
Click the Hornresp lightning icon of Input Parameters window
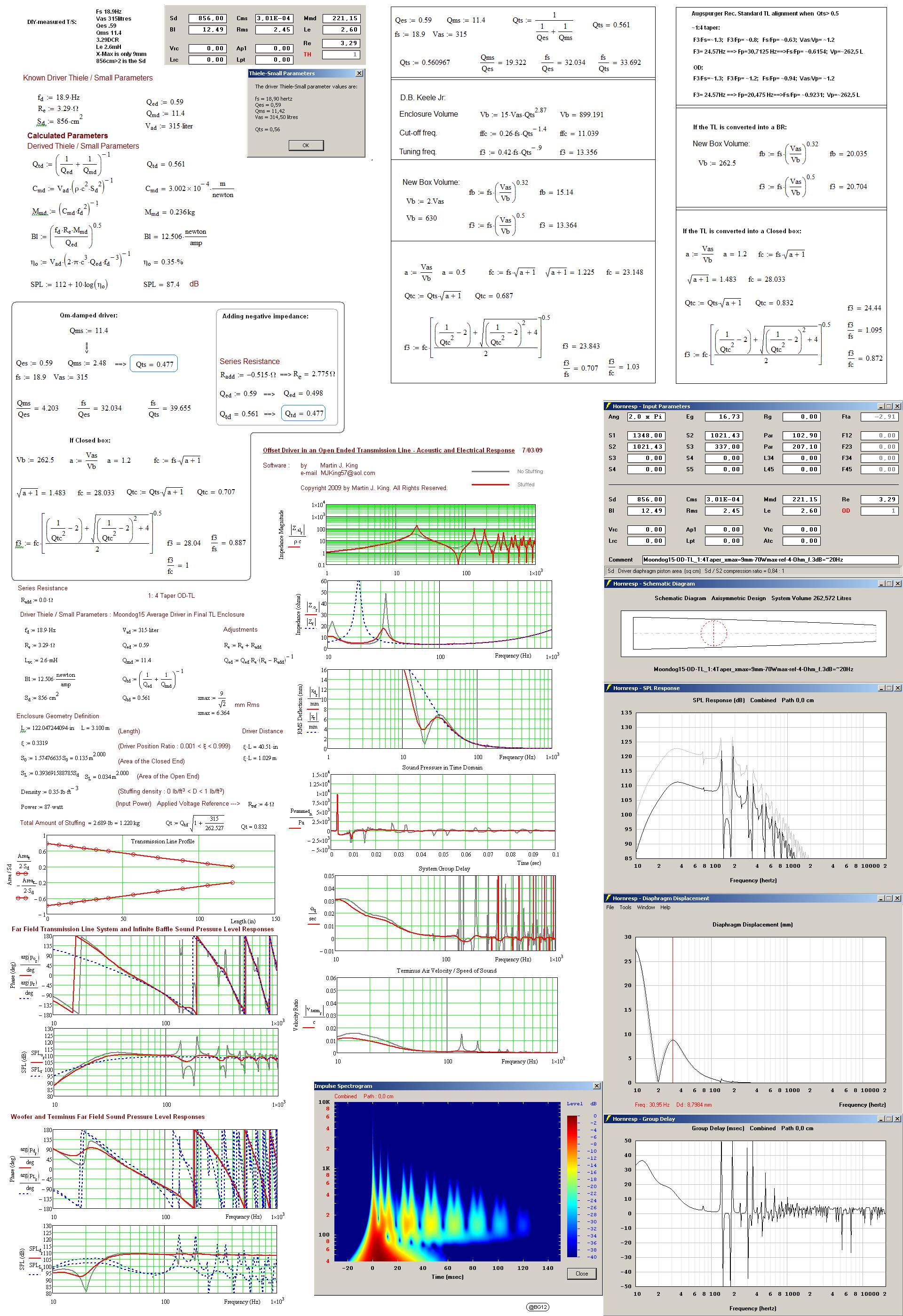click(608, 406)
